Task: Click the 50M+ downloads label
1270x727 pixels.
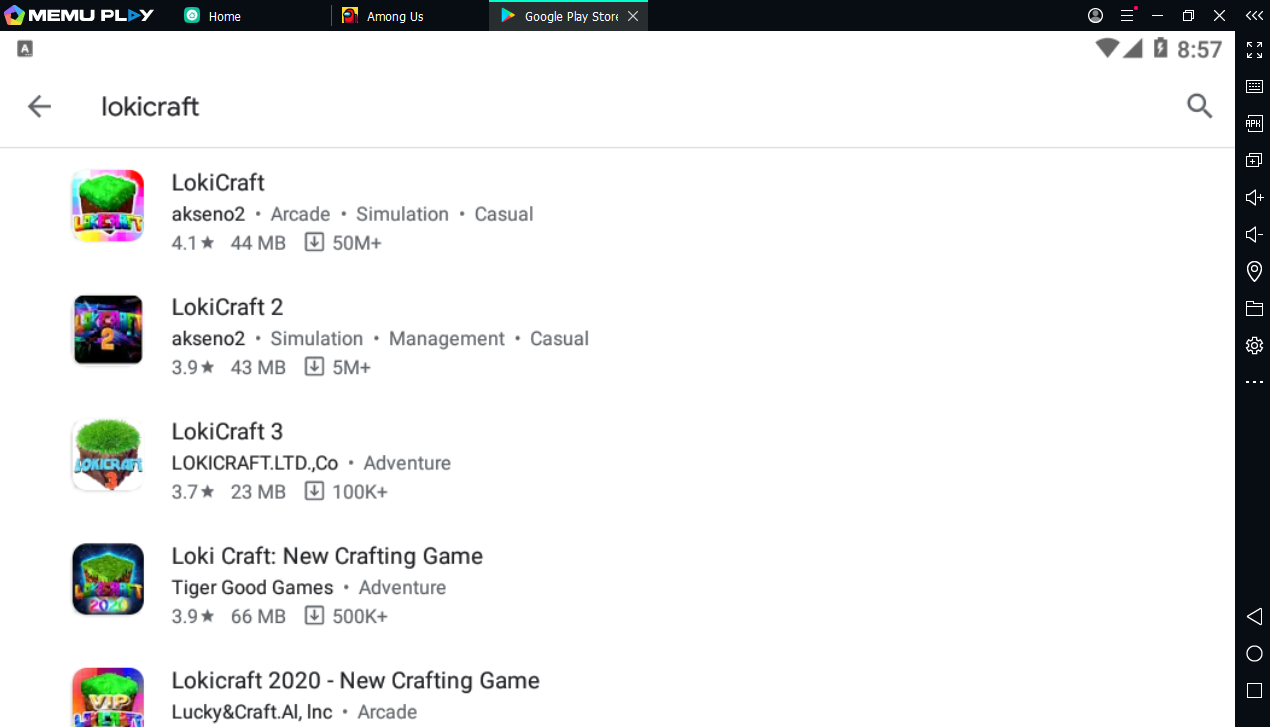Action: pos(357,243)
